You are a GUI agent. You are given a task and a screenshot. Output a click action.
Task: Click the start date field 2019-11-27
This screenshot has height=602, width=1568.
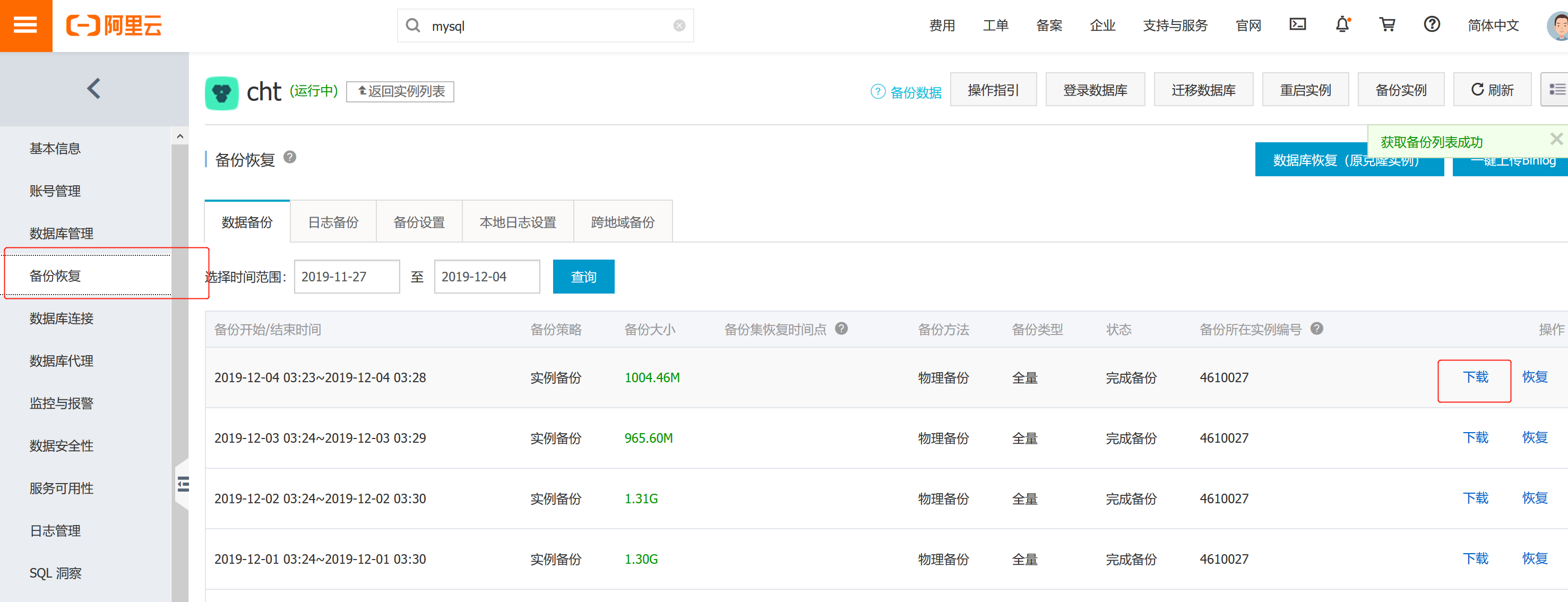tap(346, 277)
